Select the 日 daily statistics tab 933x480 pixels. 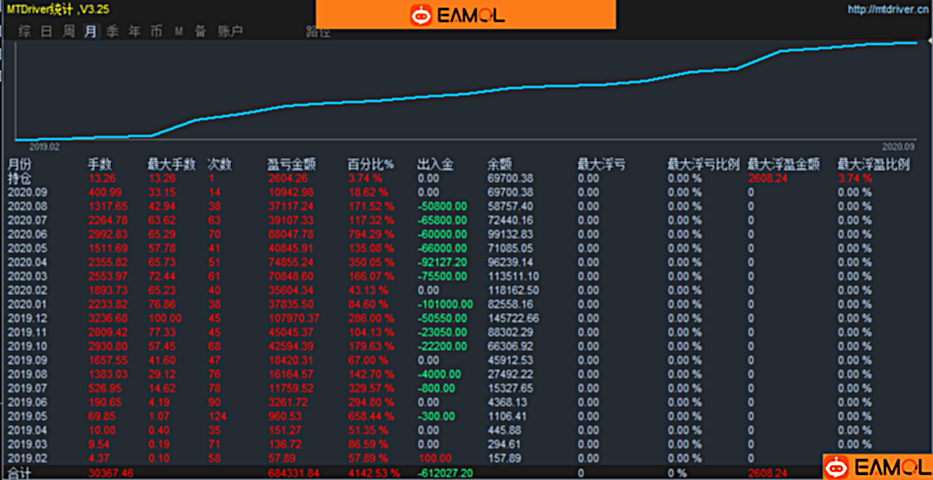(46, 31)
